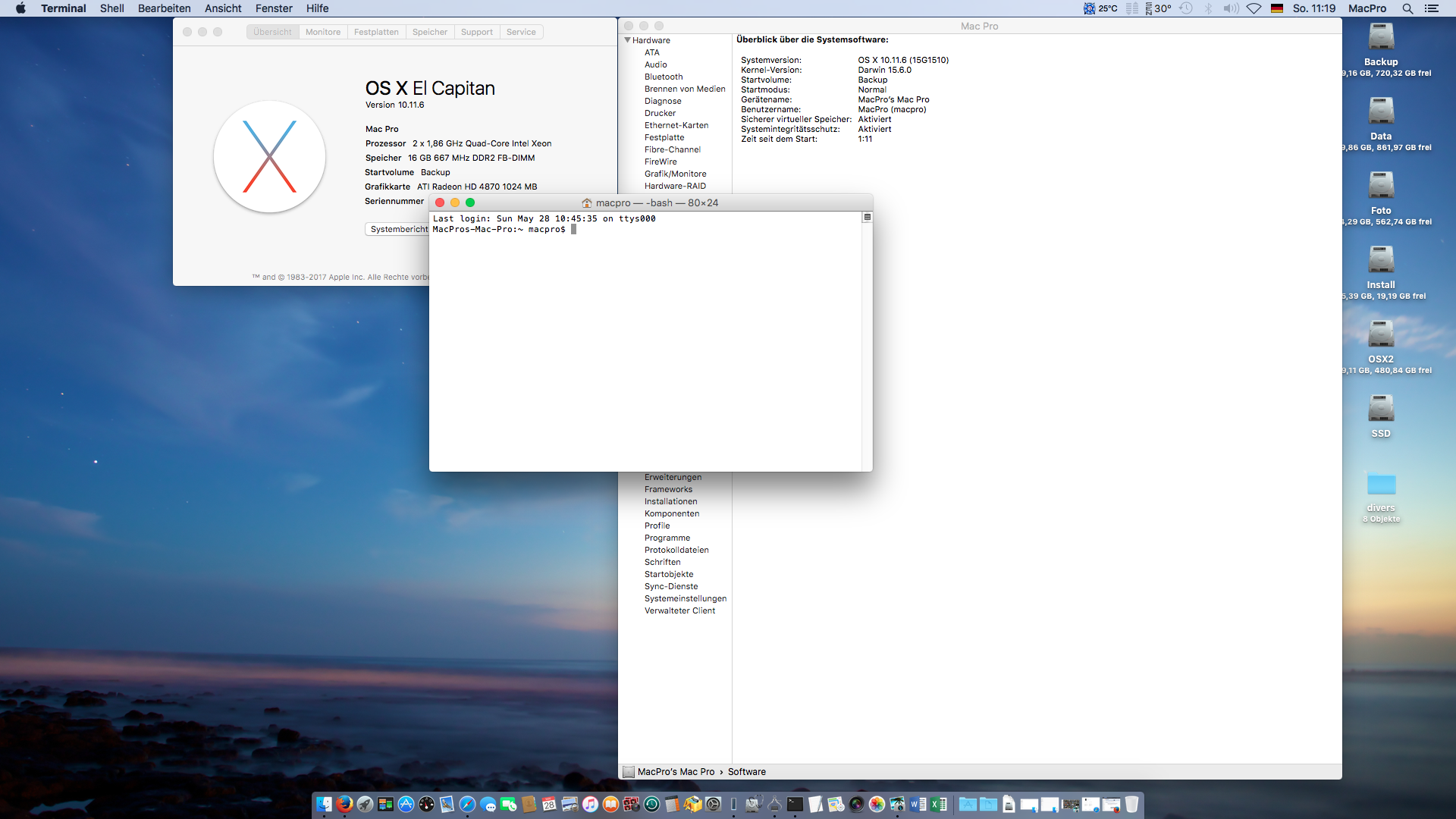
Task: Open Launchpad in the Dock
Action: 365,804
